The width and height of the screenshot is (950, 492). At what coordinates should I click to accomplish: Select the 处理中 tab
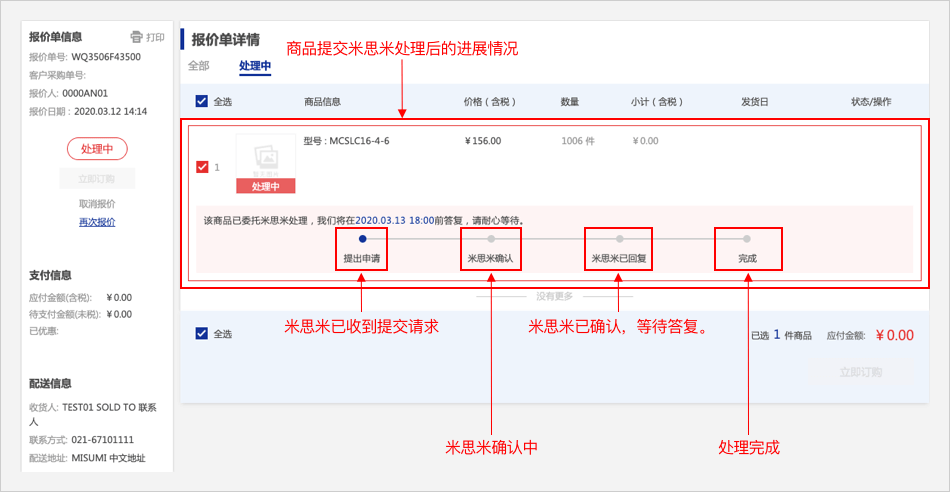click(254, 66)
